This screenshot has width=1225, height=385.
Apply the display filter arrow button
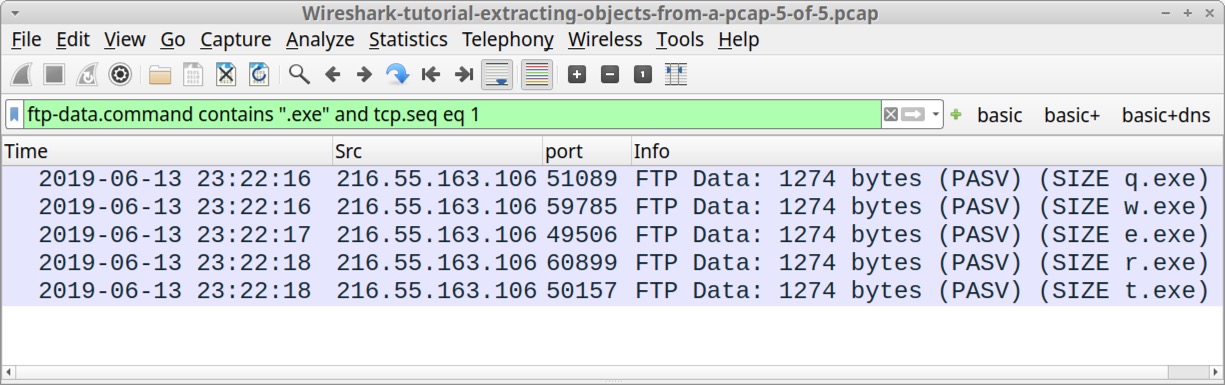912,115
